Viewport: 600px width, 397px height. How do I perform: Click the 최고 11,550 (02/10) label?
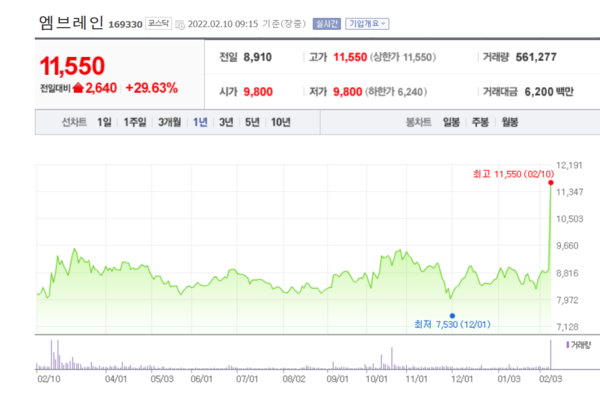[x=514, y=174]
